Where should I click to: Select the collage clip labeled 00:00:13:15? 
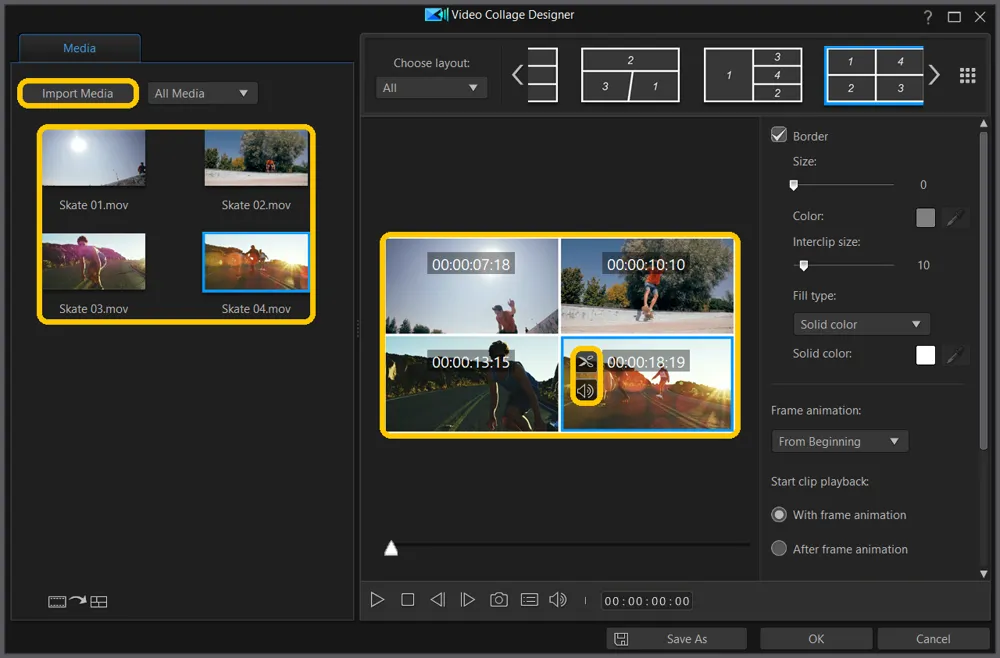(x=471, y=384)
